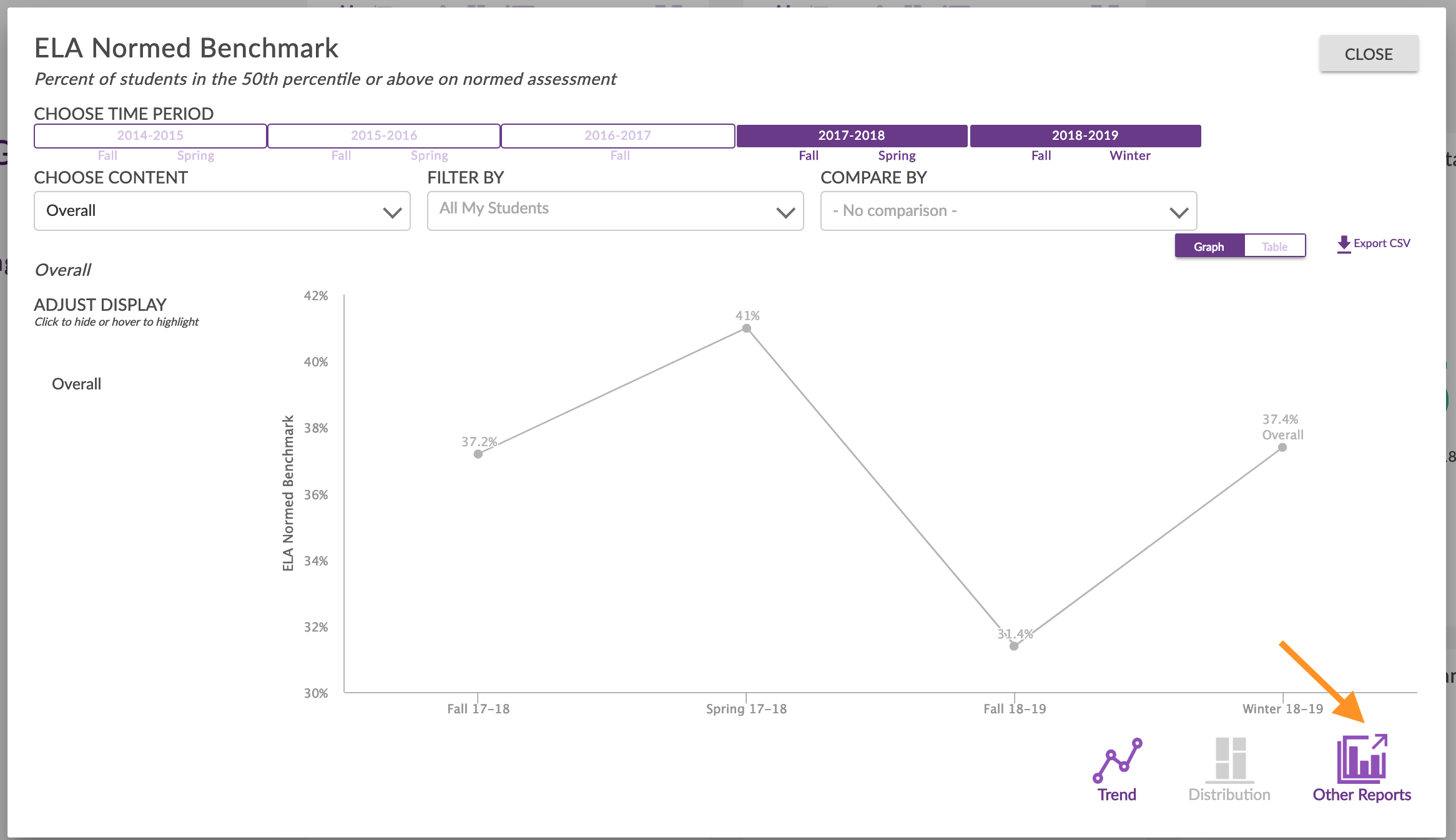Select Winter 18-19 time period
Screen dimensions: 1456x840
point(1132,155)
